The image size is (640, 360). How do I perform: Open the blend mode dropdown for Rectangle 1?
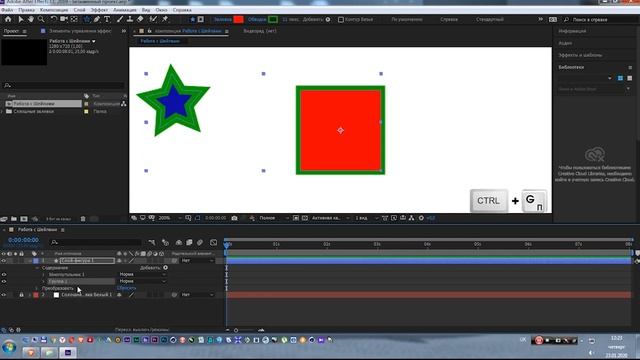[x=142, y=275]
